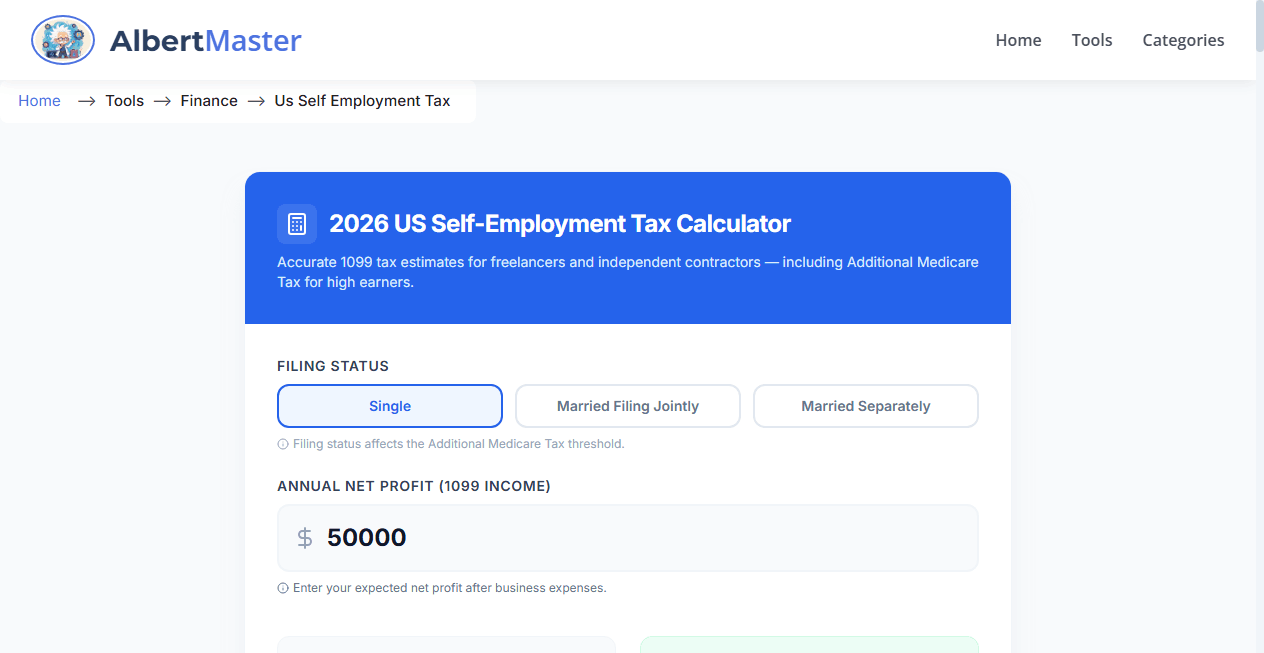Viewport: 1264px width, 653px height.
Task: Open the Tools navigation menu item
Action: click(1091, 40)
